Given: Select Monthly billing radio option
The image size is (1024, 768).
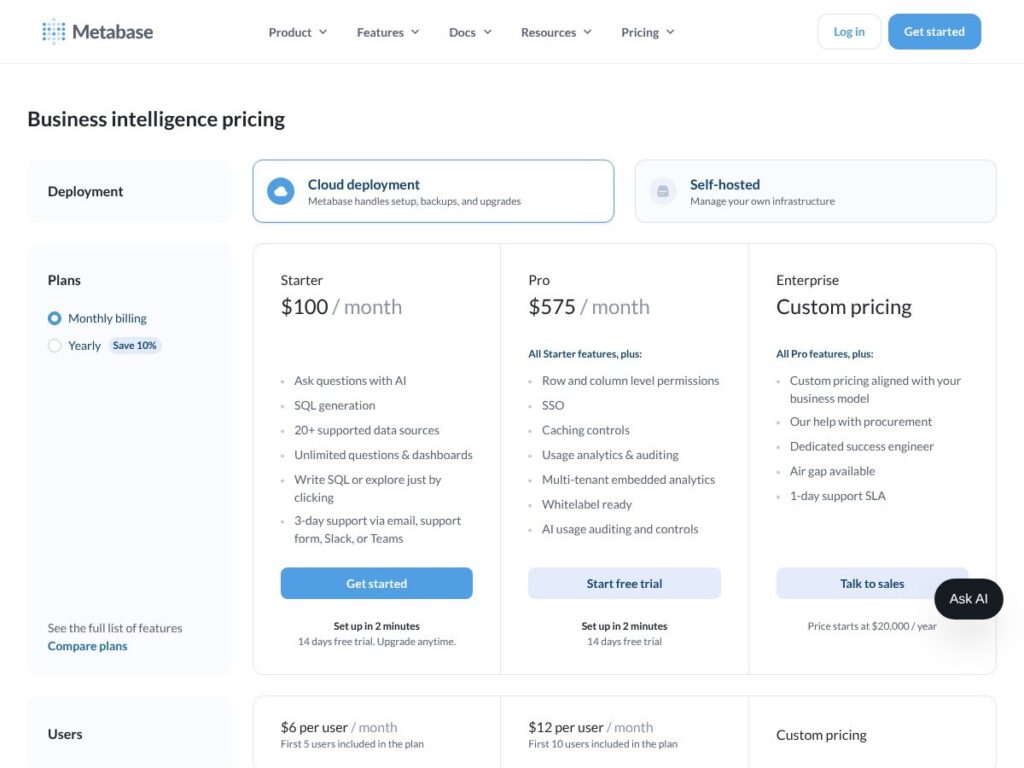Looking at the screenshot, I should (55, 318).
